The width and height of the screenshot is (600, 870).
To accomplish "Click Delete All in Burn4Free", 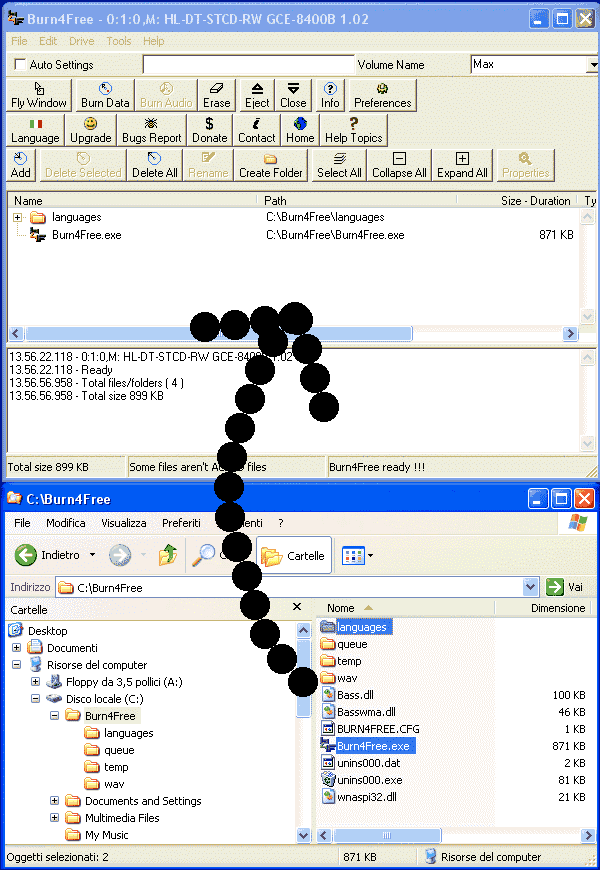I will click(155, 165).
